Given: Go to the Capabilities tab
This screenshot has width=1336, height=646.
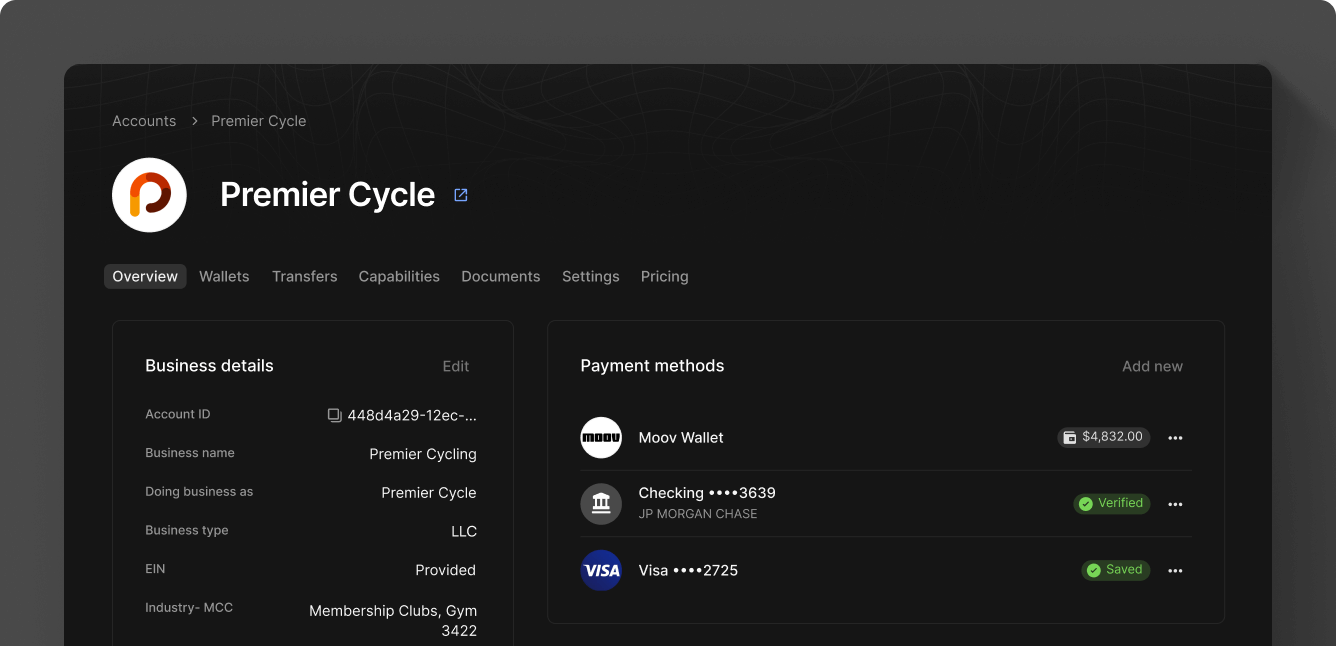Looking at the screenshot, I should coord(399,276).
